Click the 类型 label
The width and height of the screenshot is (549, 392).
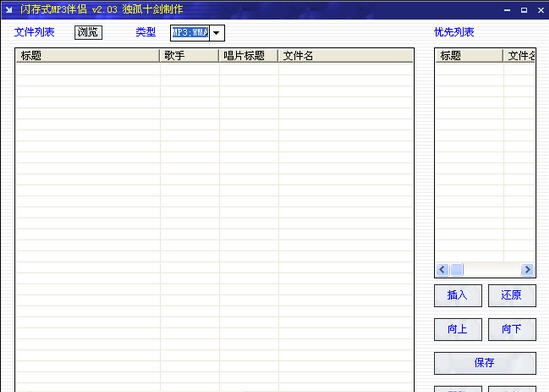[146, 32]
